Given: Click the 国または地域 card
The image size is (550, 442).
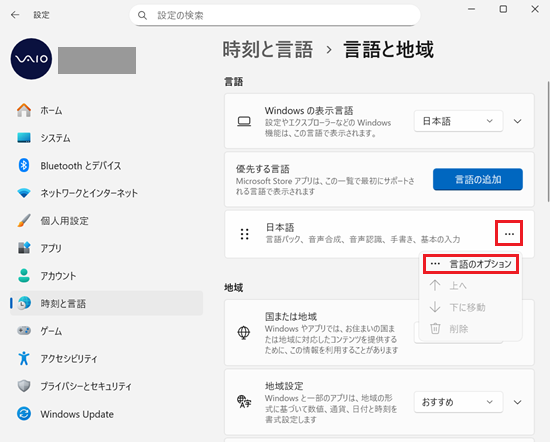Looking at the screenshot, I should (x=379, y=333).
